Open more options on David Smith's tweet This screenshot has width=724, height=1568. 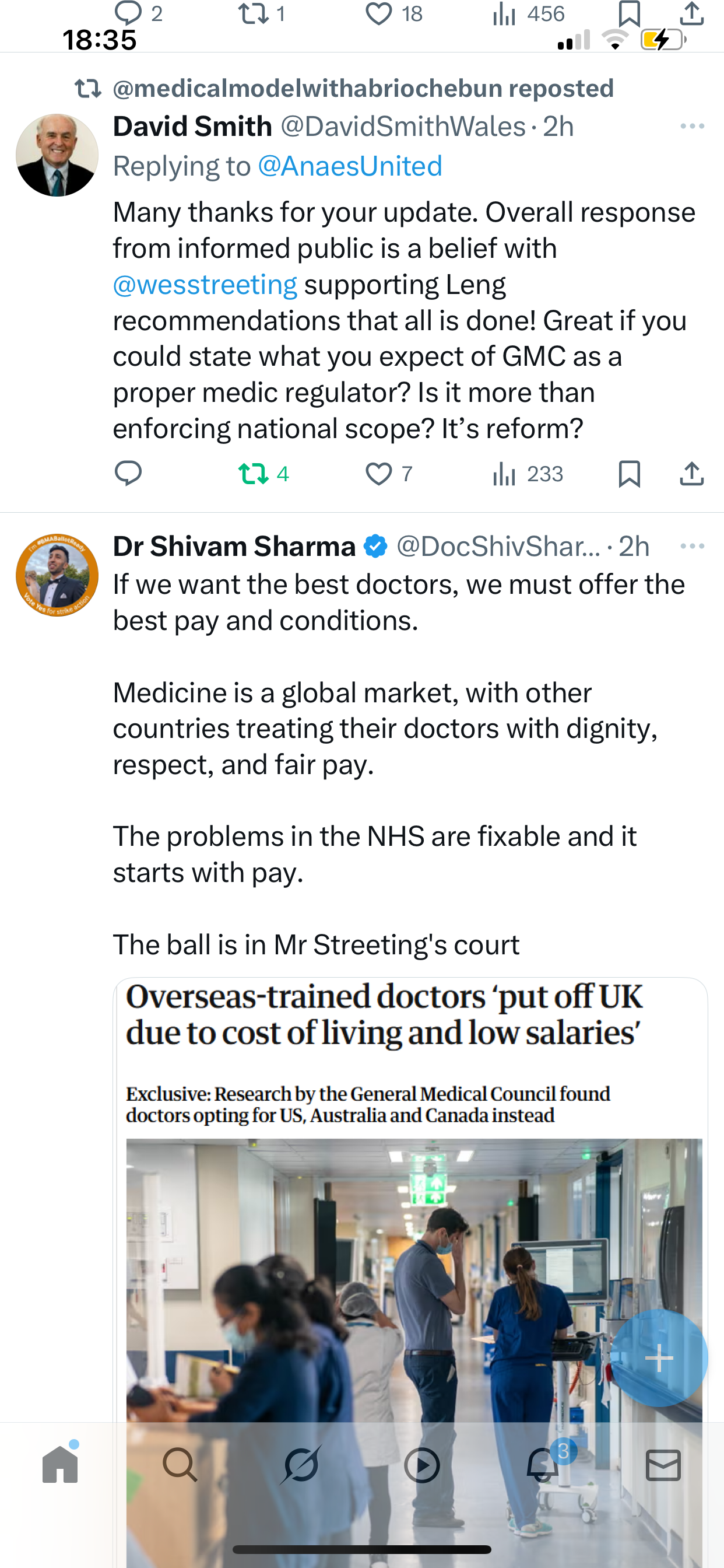pos(692,127)
